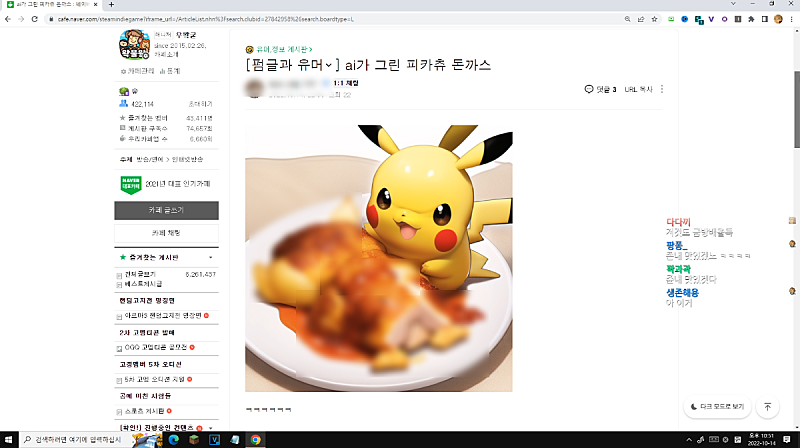Open the board under 2차 고멤리콘 발매

tap(156, 347)
